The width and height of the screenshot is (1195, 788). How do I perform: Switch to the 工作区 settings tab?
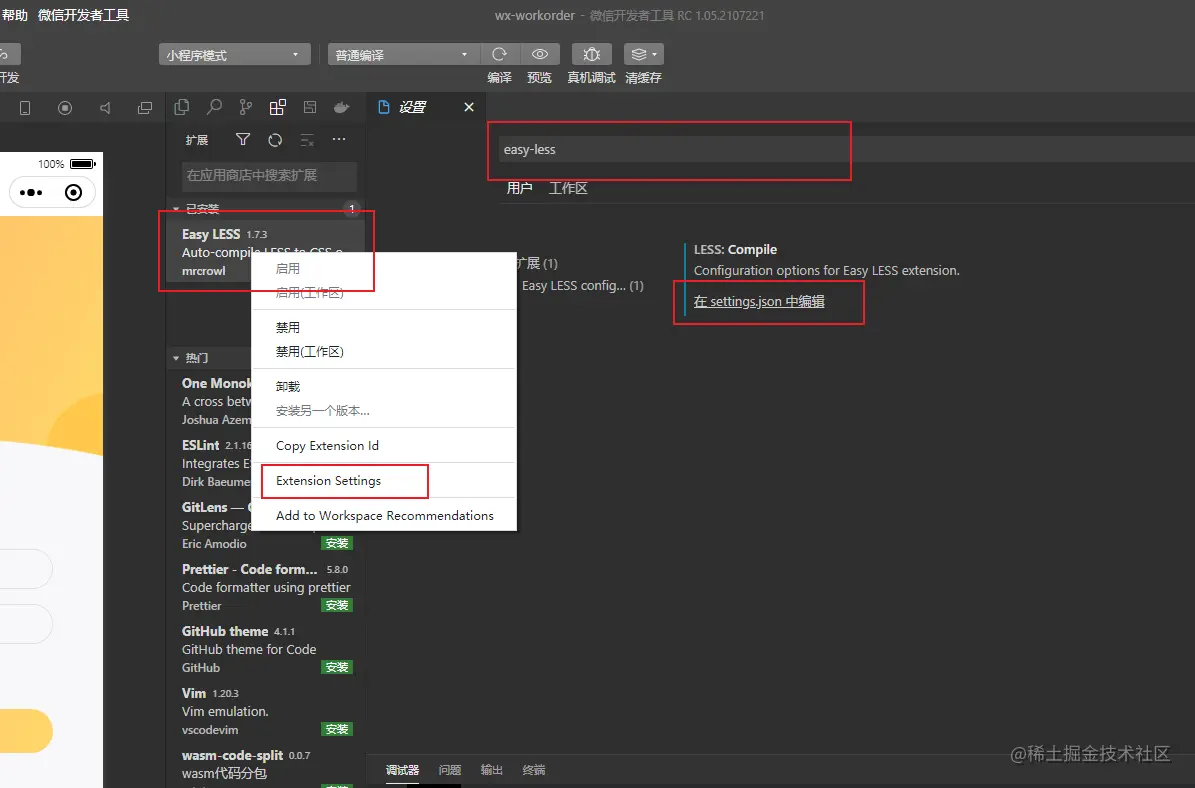[568, 188]
